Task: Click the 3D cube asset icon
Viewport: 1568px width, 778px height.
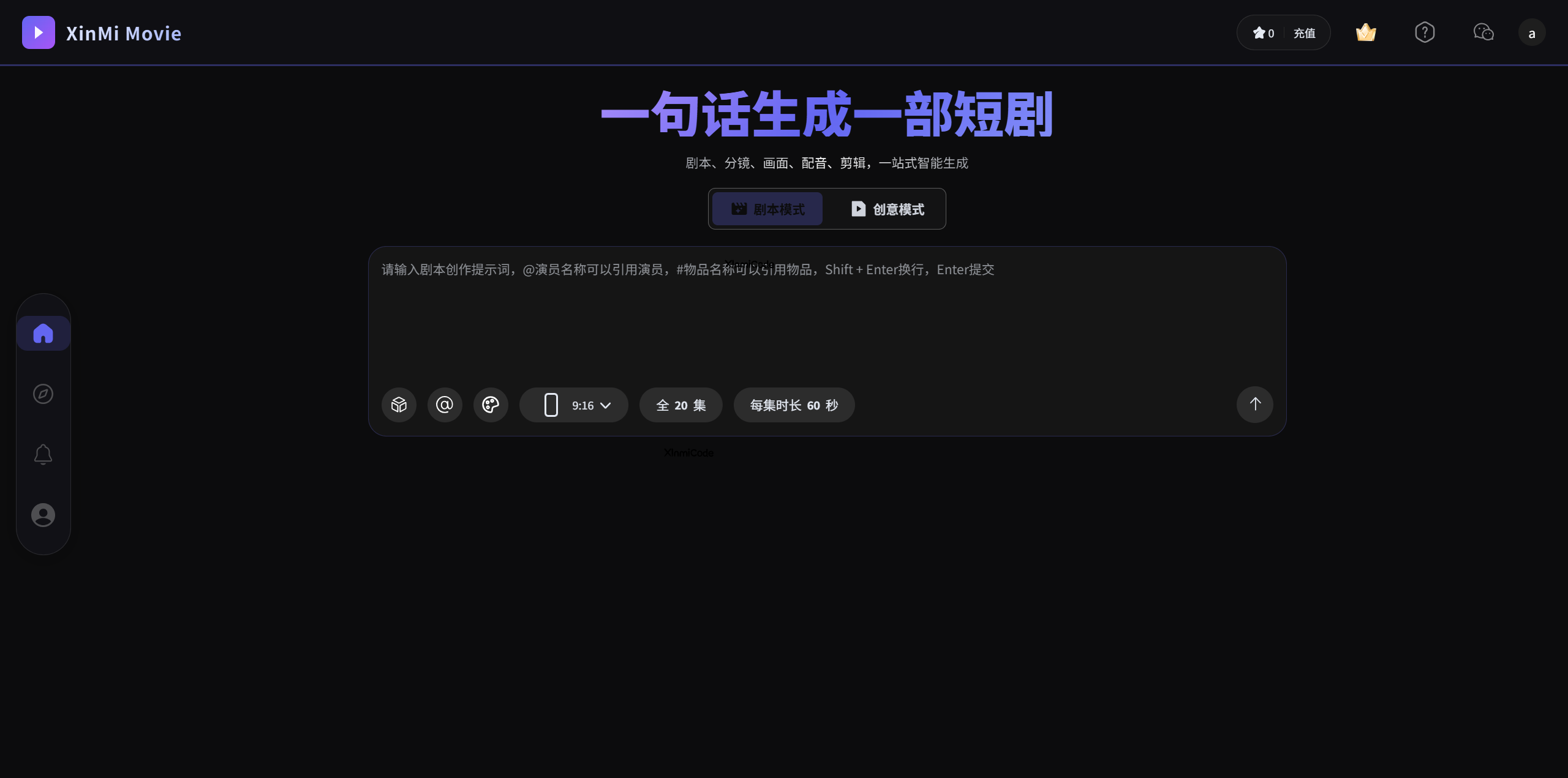Action: [399, 405]
